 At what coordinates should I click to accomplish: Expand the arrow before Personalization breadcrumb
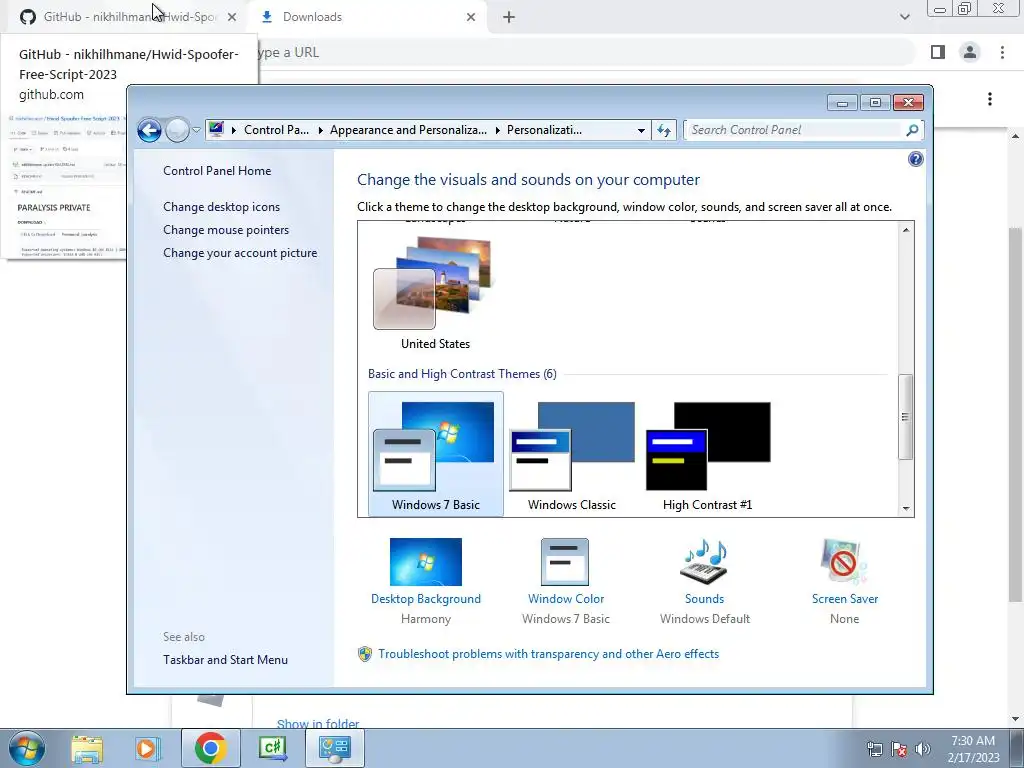pyautogui.click(x=498, y=130)
